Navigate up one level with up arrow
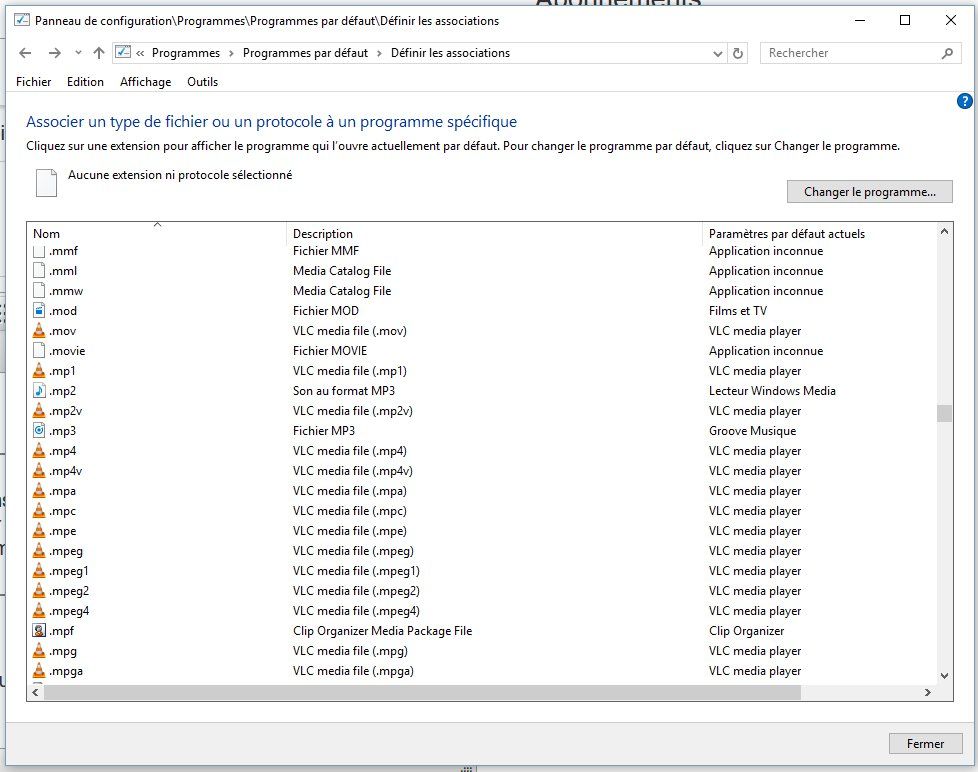 (x=98, y=53)
